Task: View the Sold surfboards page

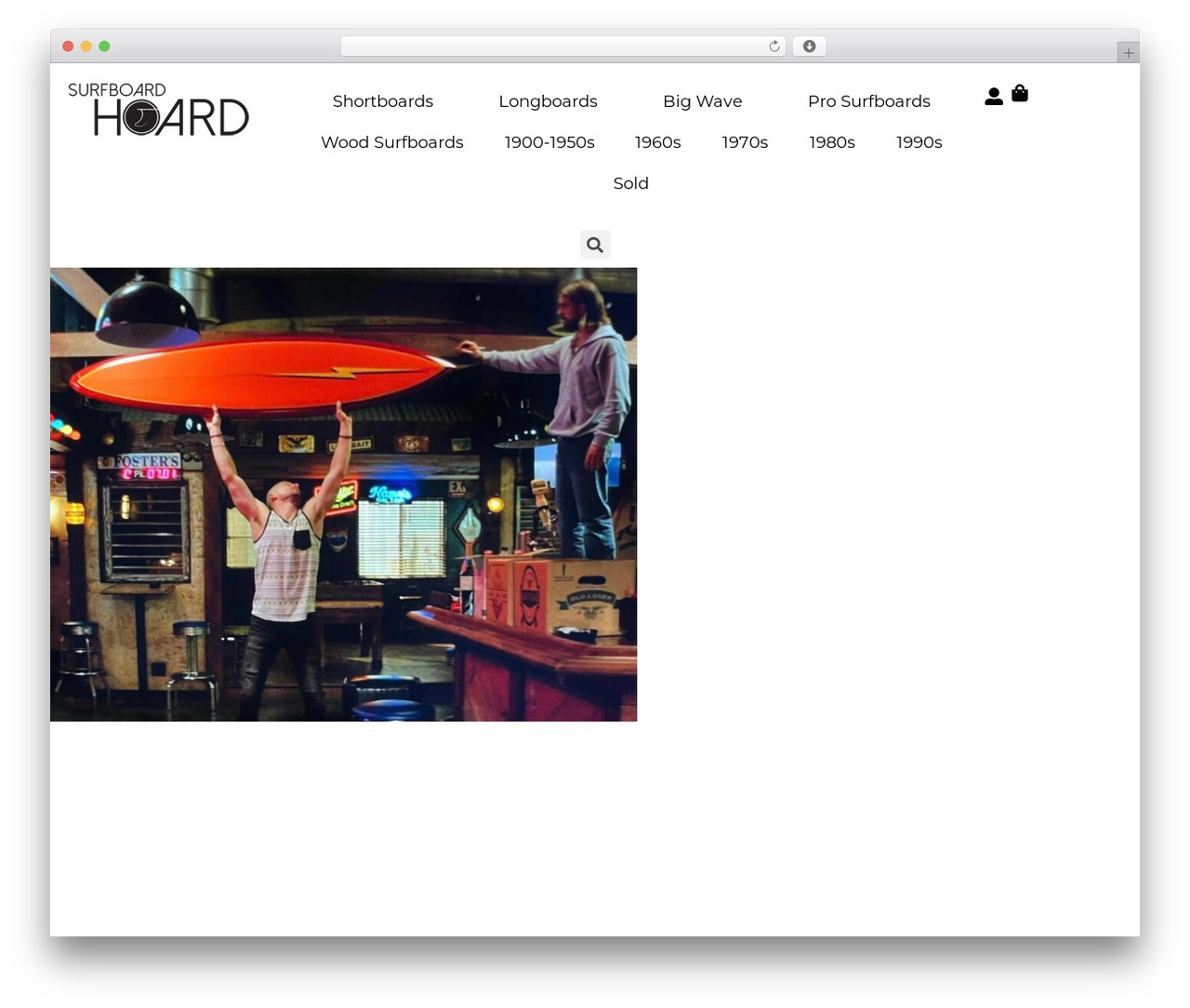Action: [x=631, y=183]
